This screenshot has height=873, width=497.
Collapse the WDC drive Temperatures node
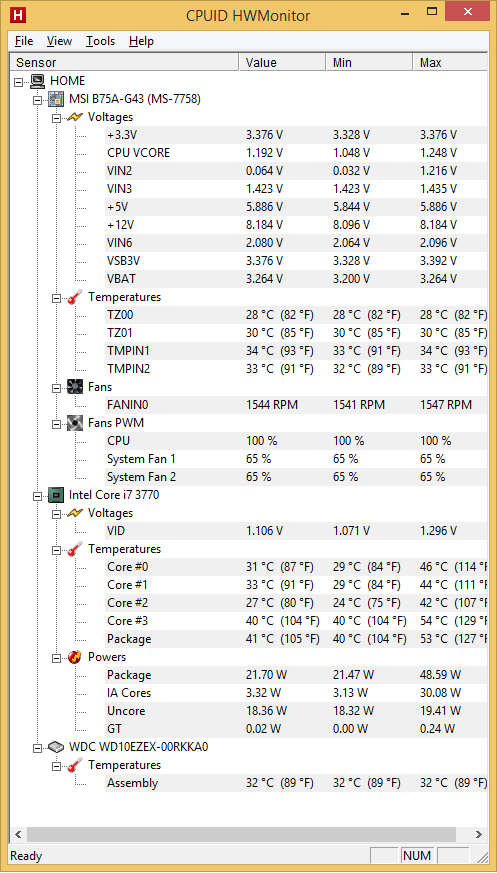(56, 766)
